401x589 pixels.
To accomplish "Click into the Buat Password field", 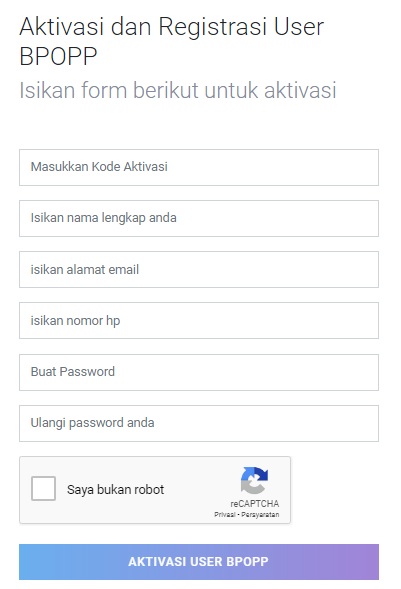I will click(199, 372).
